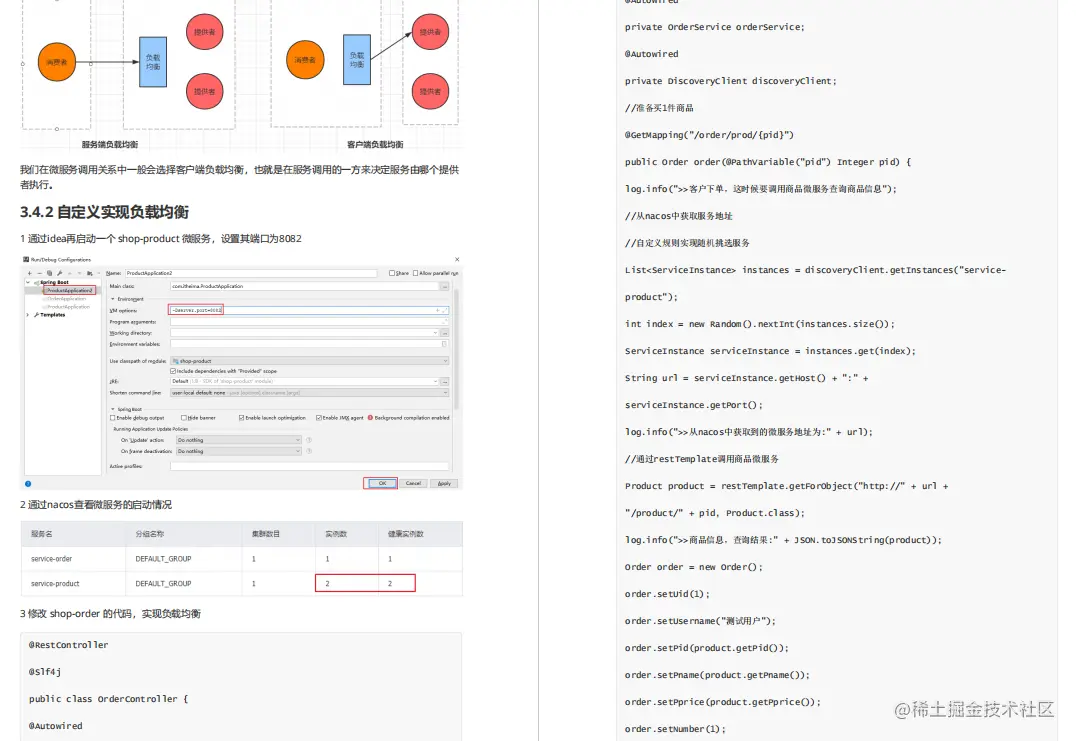The height and width of the screenshot is (741, 1076).
Task: Click the 健康实例数 table header
Action: click(406, 534)
